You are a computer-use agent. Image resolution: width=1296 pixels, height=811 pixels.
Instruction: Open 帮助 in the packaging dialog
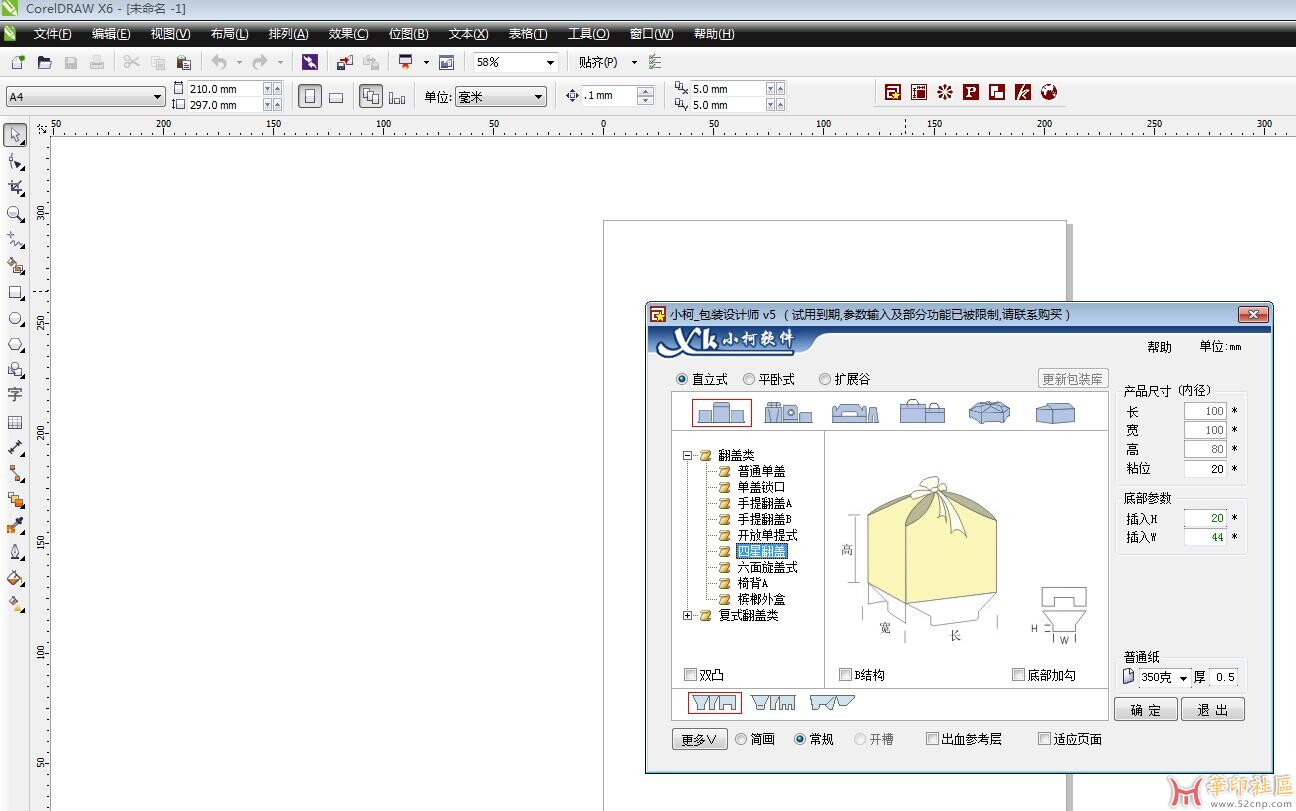tap(1159, 347)
